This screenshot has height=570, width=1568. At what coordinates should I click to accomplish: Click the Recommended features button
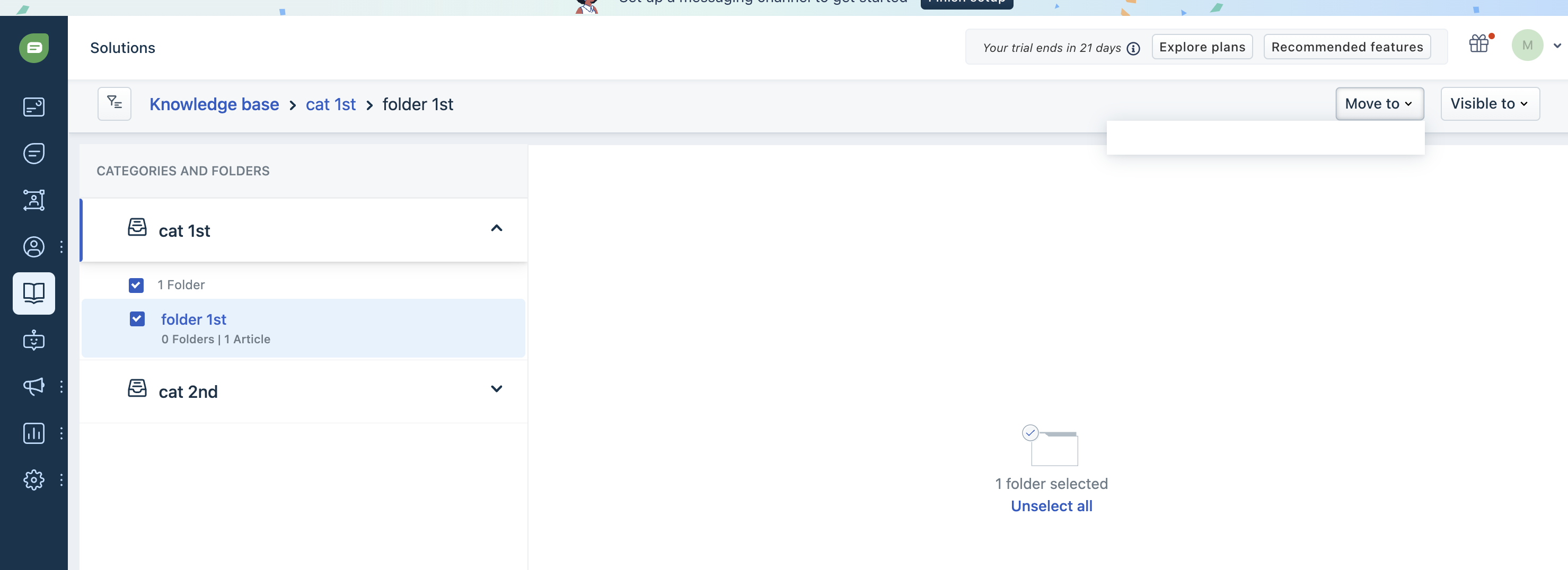pos(1347,48)
